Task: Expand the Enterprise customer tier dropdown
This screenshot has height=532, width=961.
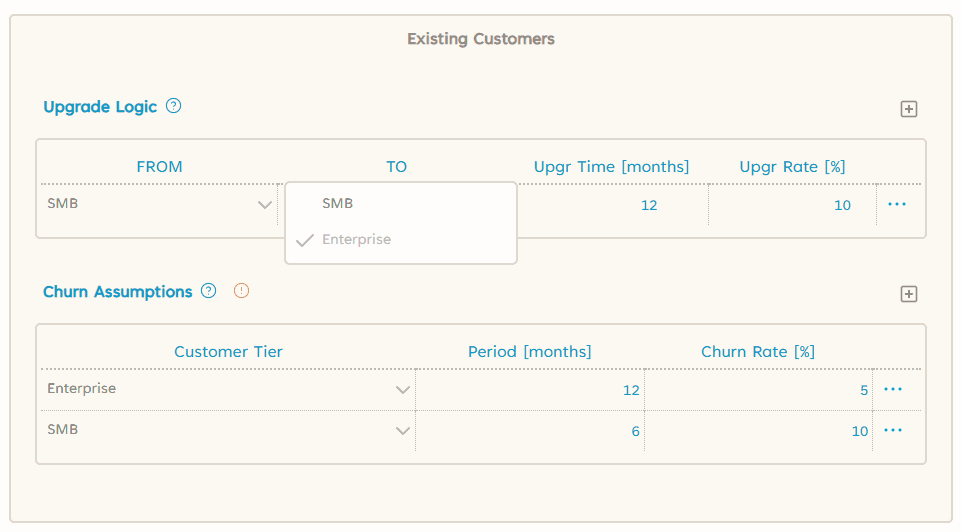Action: tap(402, 390)
